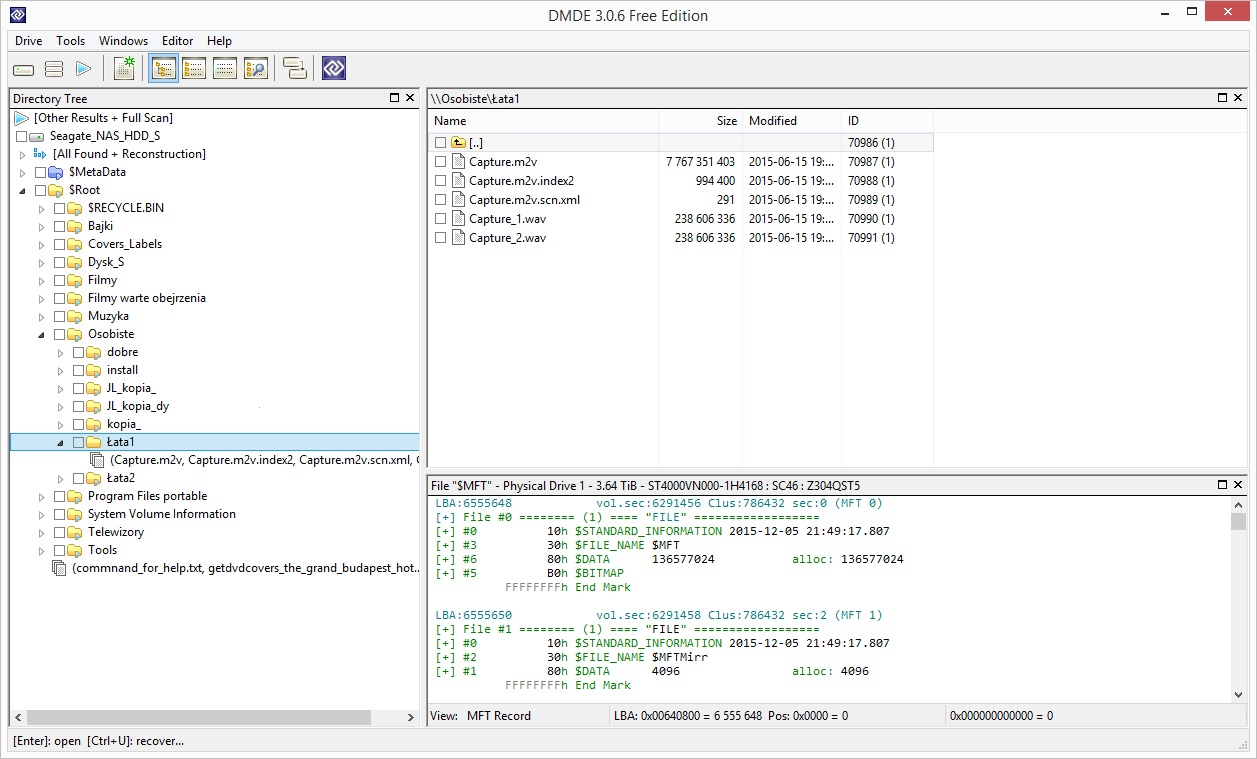The image size is (1257, 759).
Task: Sort files by Size column header
Action: point(700,121)
